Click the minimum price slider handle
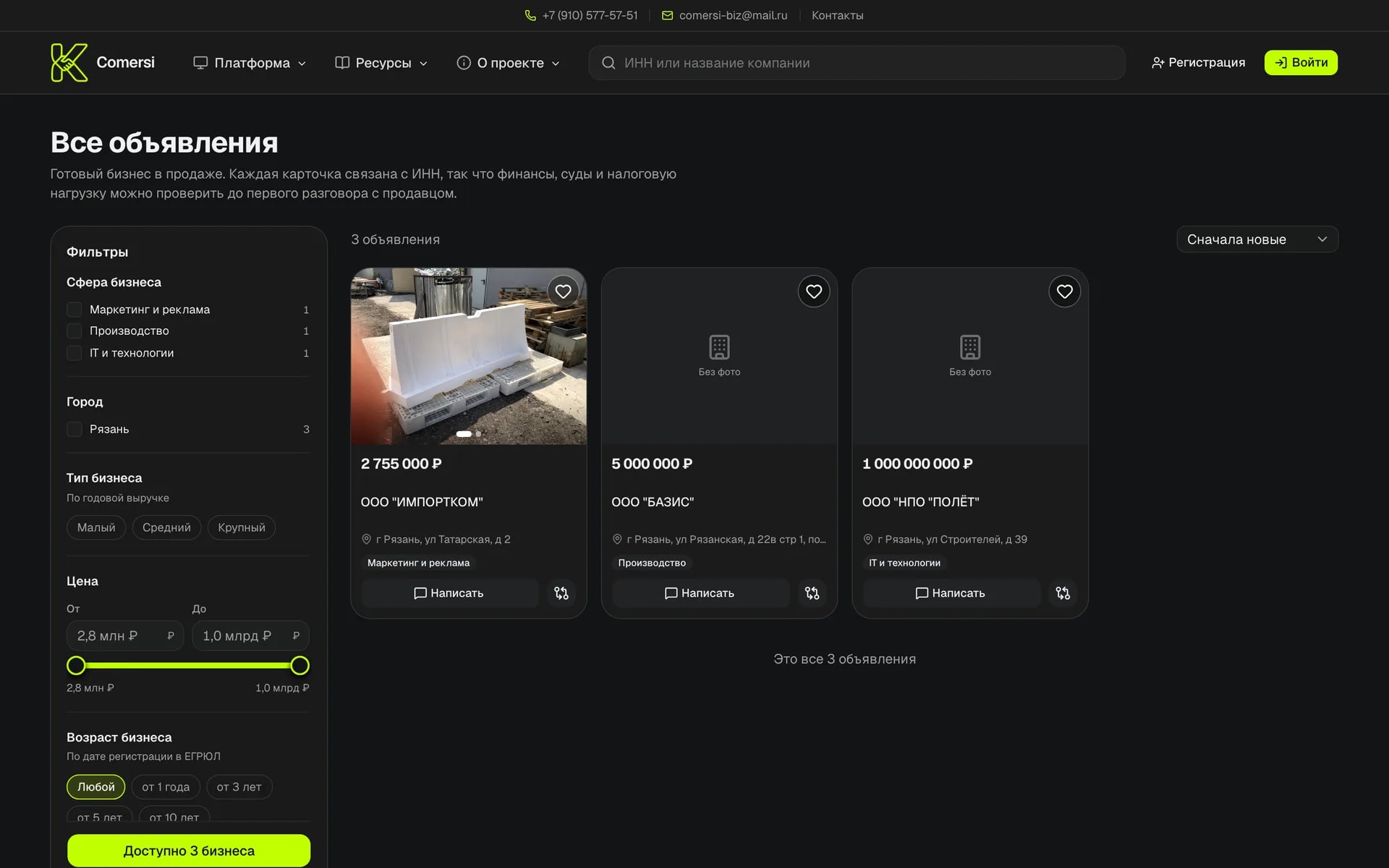The width and height of the screenshot is (1389, 868). click(76, 665)
